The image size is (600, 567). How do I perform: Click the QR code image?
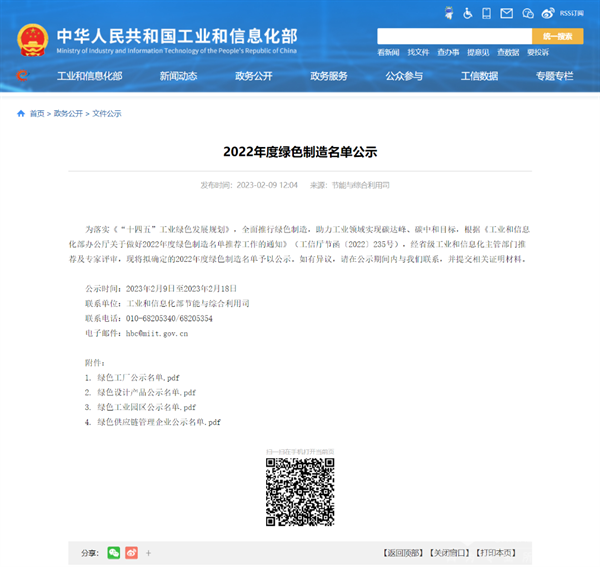(x=300, y=491)
